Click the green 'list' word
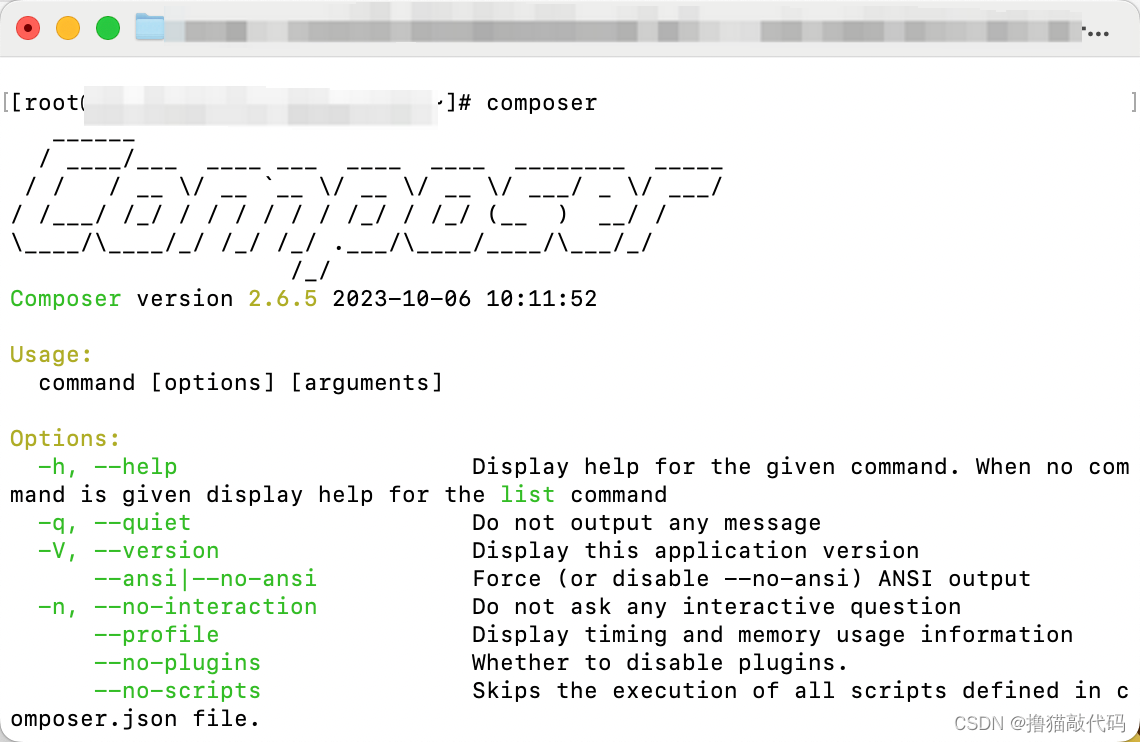1140x742 pixels. point(528,495)
